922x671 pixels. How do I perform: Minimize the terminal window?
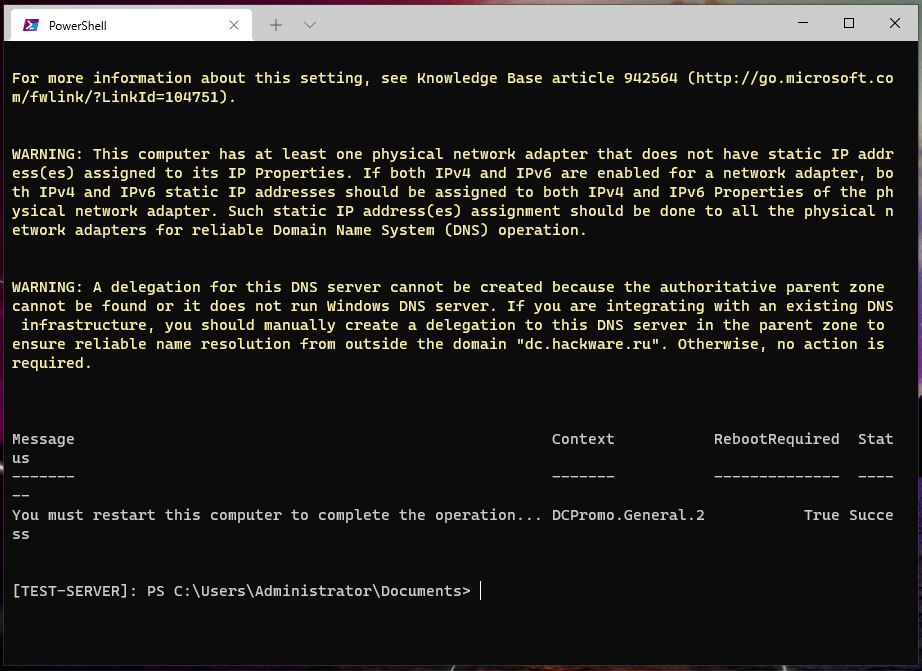[803, 24]
